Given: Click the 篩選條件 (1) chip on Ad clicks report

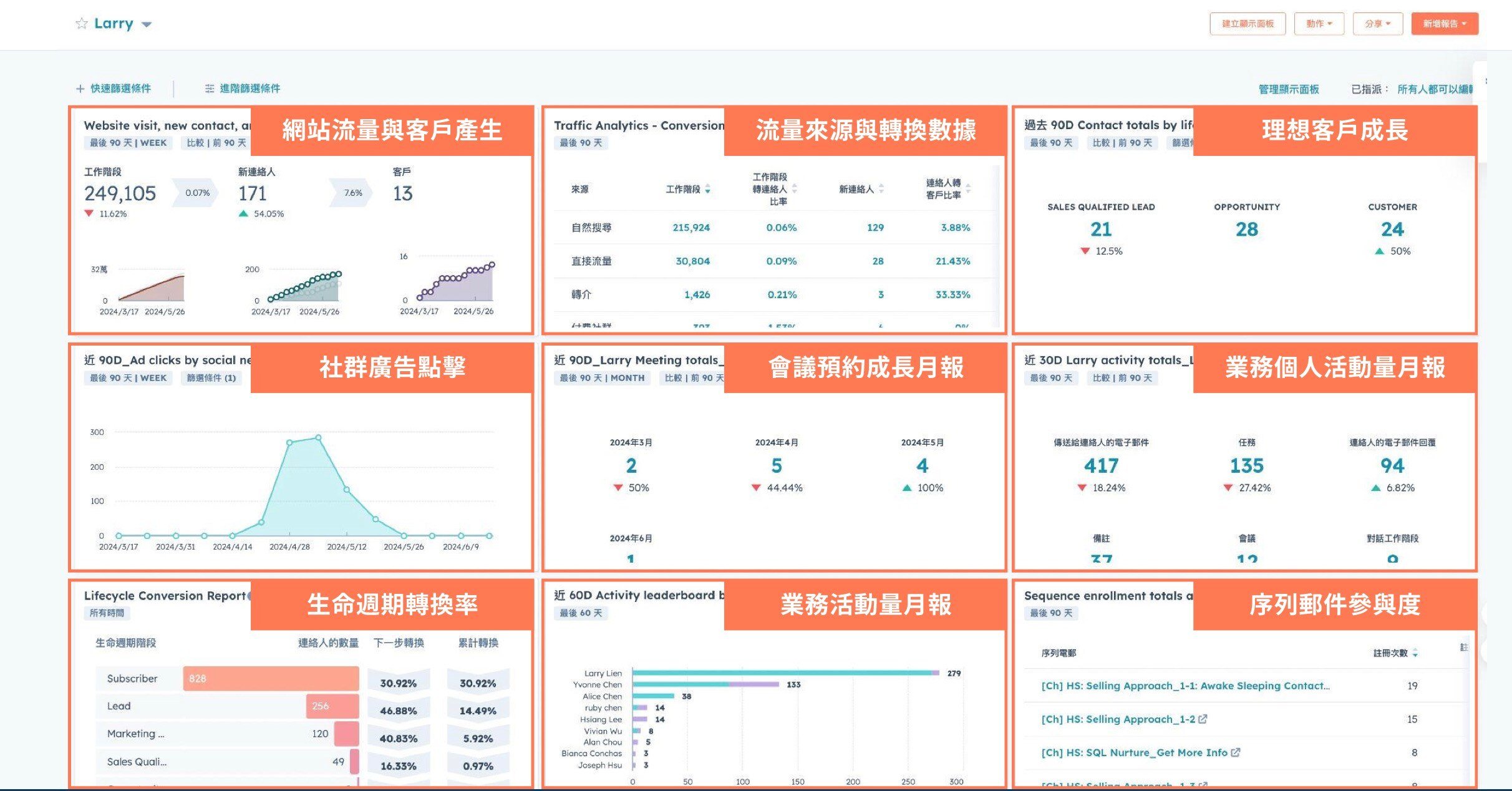Looking at the screenshot, I should point(212,377).
